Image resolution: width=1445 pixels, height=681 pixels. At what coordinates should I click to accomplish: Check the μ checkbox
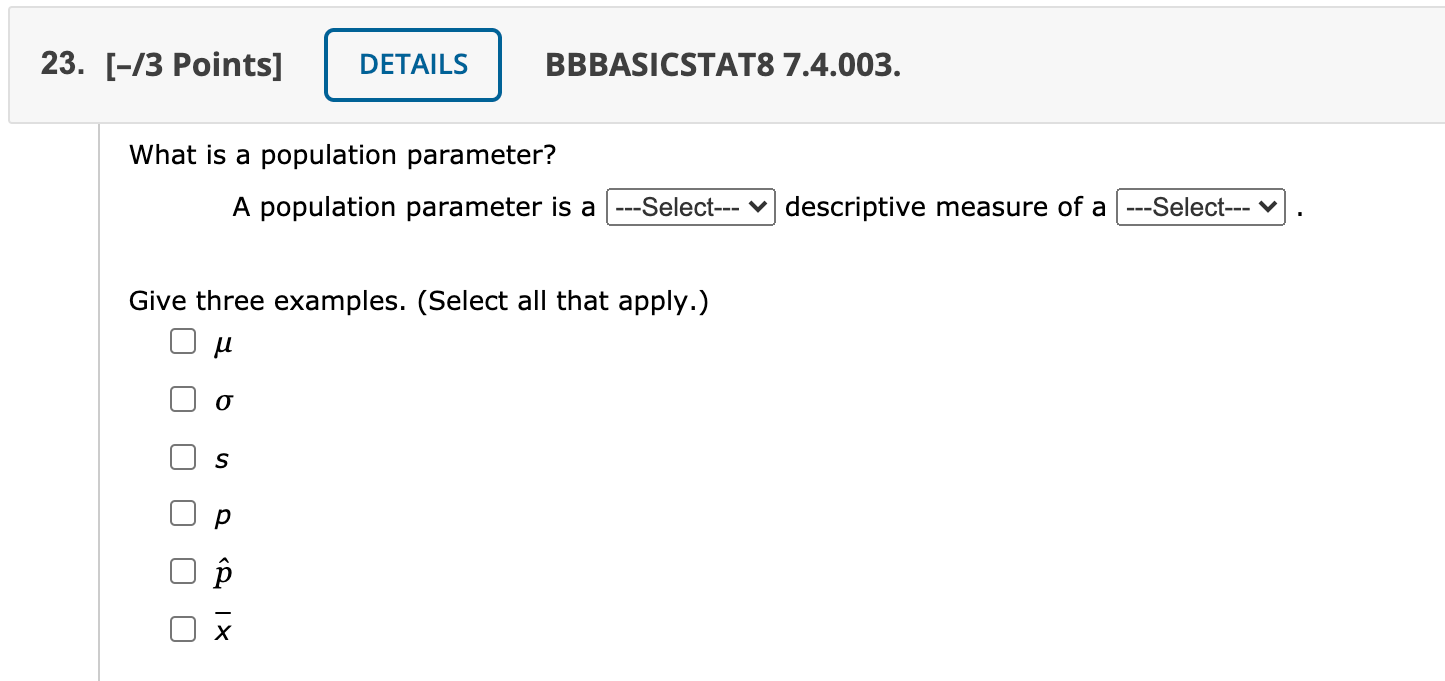coord(183,341)
